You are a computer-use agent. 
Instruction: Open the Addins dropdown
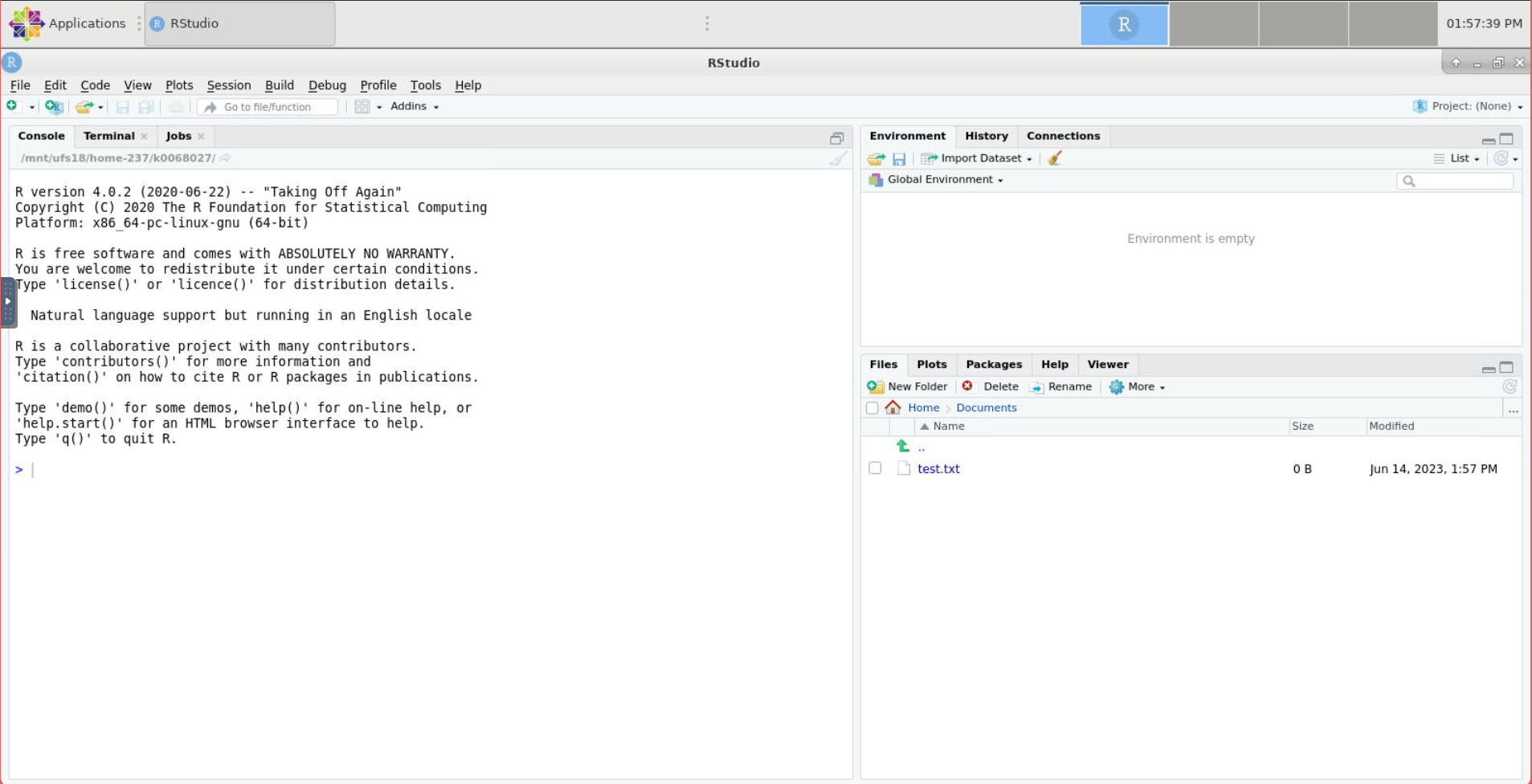415,106
